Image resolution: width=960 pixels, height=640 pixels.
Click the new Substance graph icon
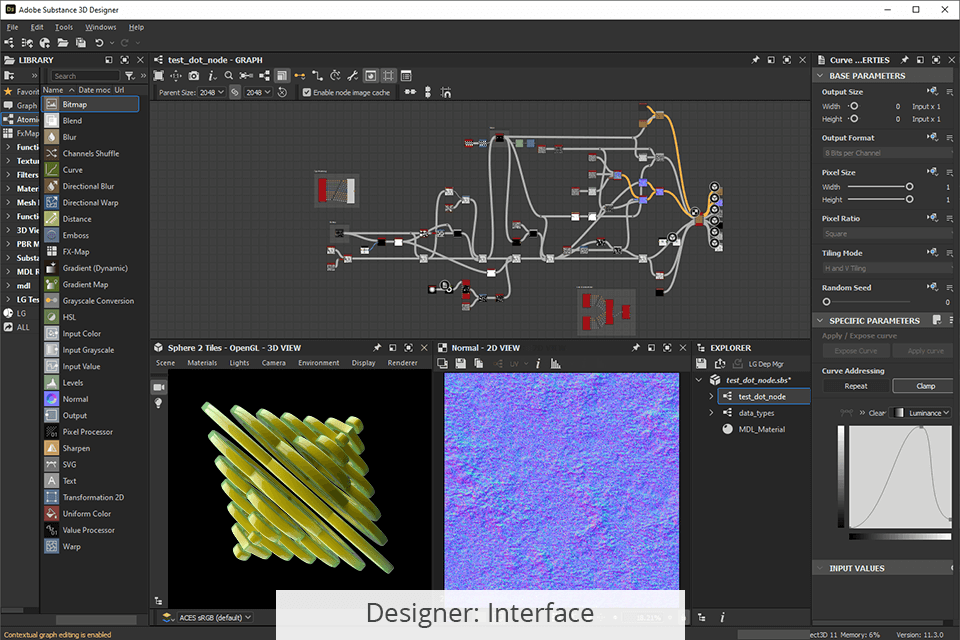[9, 43]
